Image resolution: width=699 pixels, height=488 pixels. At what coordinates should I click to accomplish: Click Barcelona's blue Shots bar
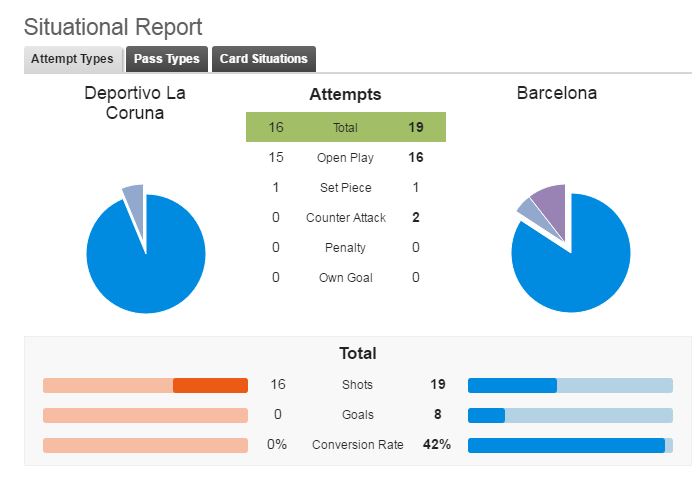coord(512,385)
